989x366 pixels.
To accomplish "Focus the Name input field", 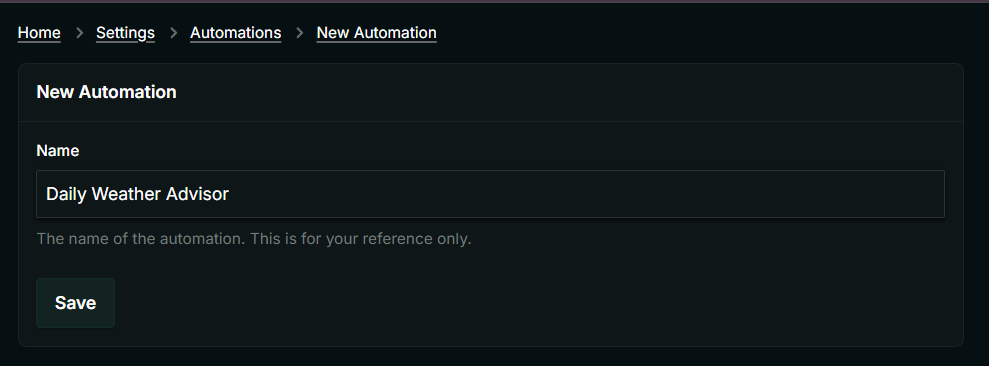I will [x=490, y=194].
